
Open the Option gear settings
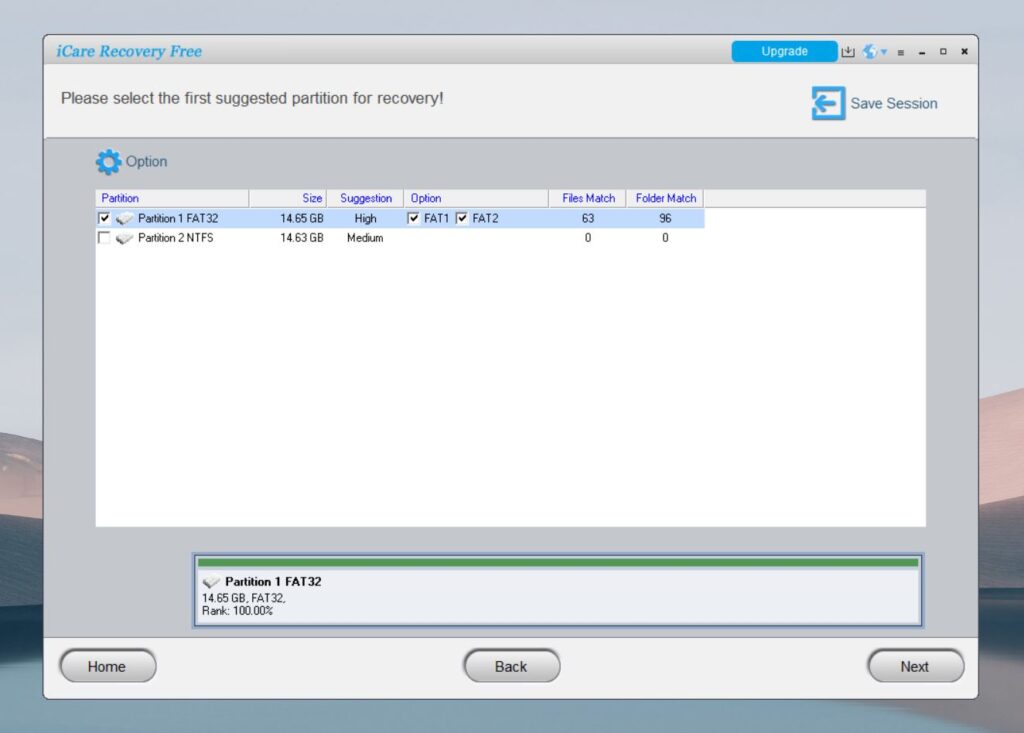pyautogui.click(x=108, y=161)
